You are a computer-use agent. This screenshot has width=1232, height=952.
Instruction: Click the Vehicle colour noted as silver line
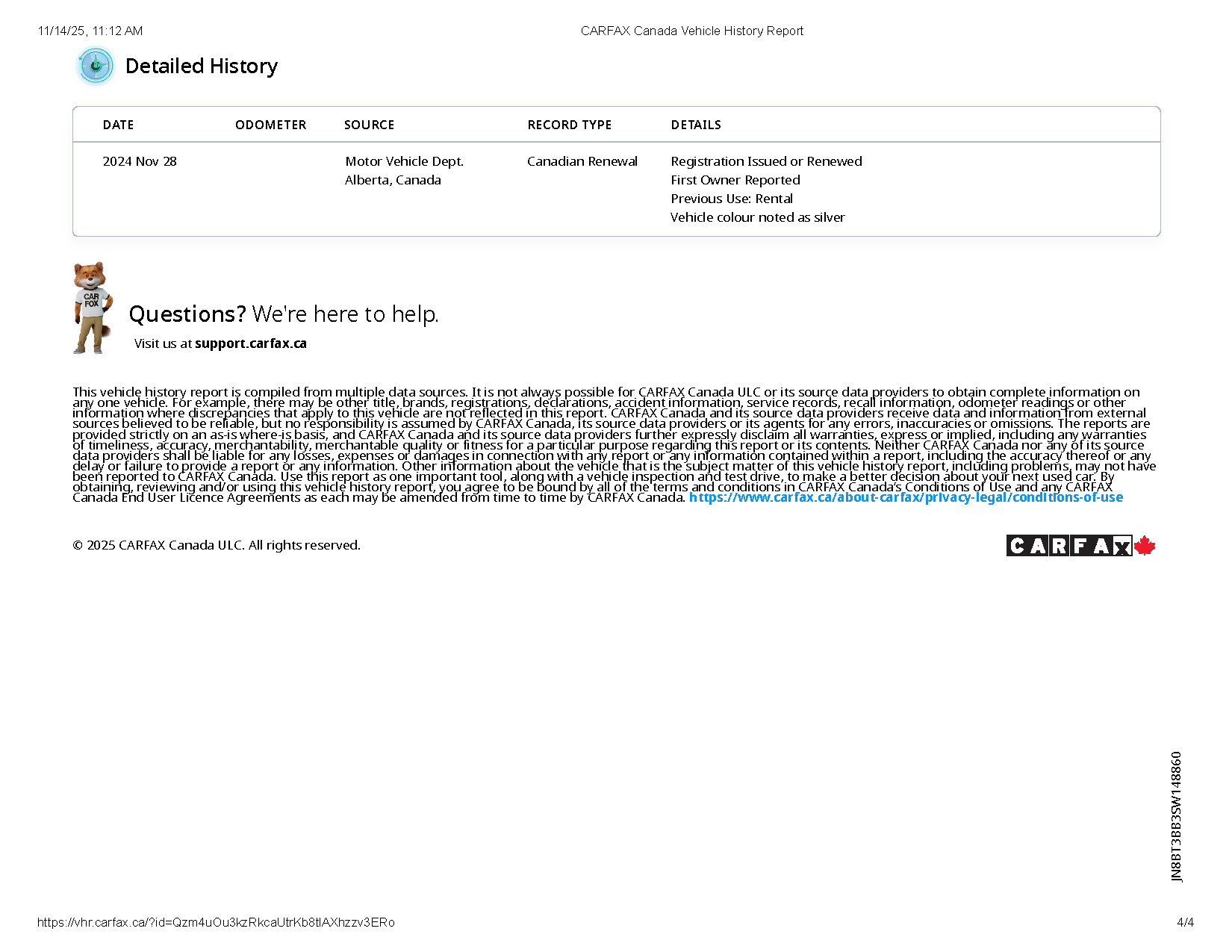pos(757,217)
